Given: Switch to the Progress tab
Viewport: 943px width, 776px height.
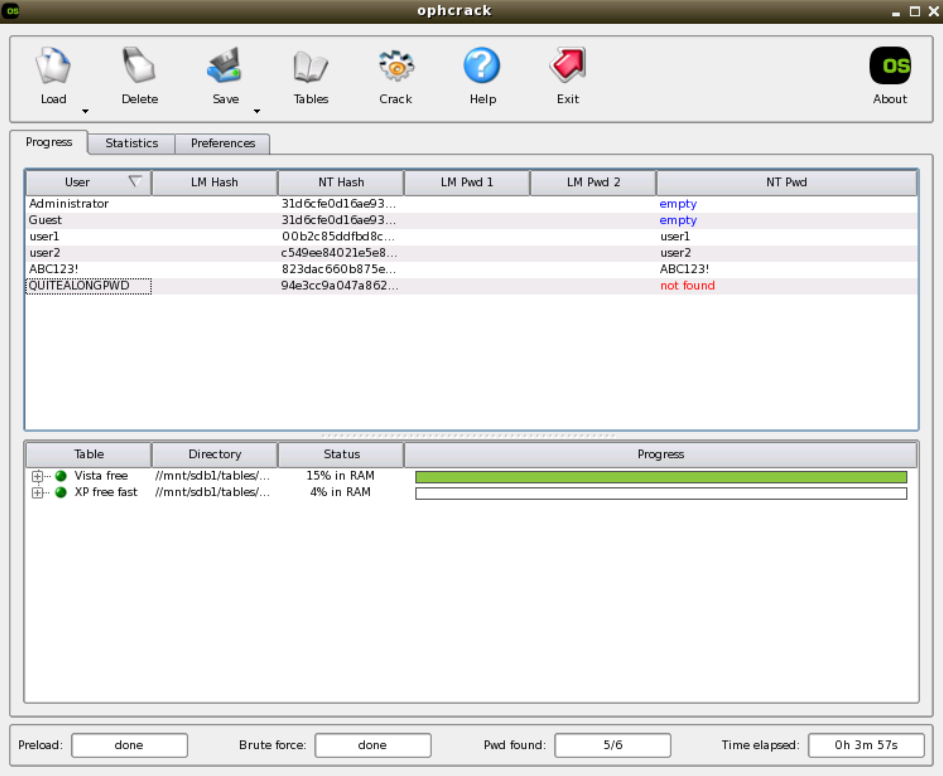Looking at the screenshot, I should [x=49, y=142].
